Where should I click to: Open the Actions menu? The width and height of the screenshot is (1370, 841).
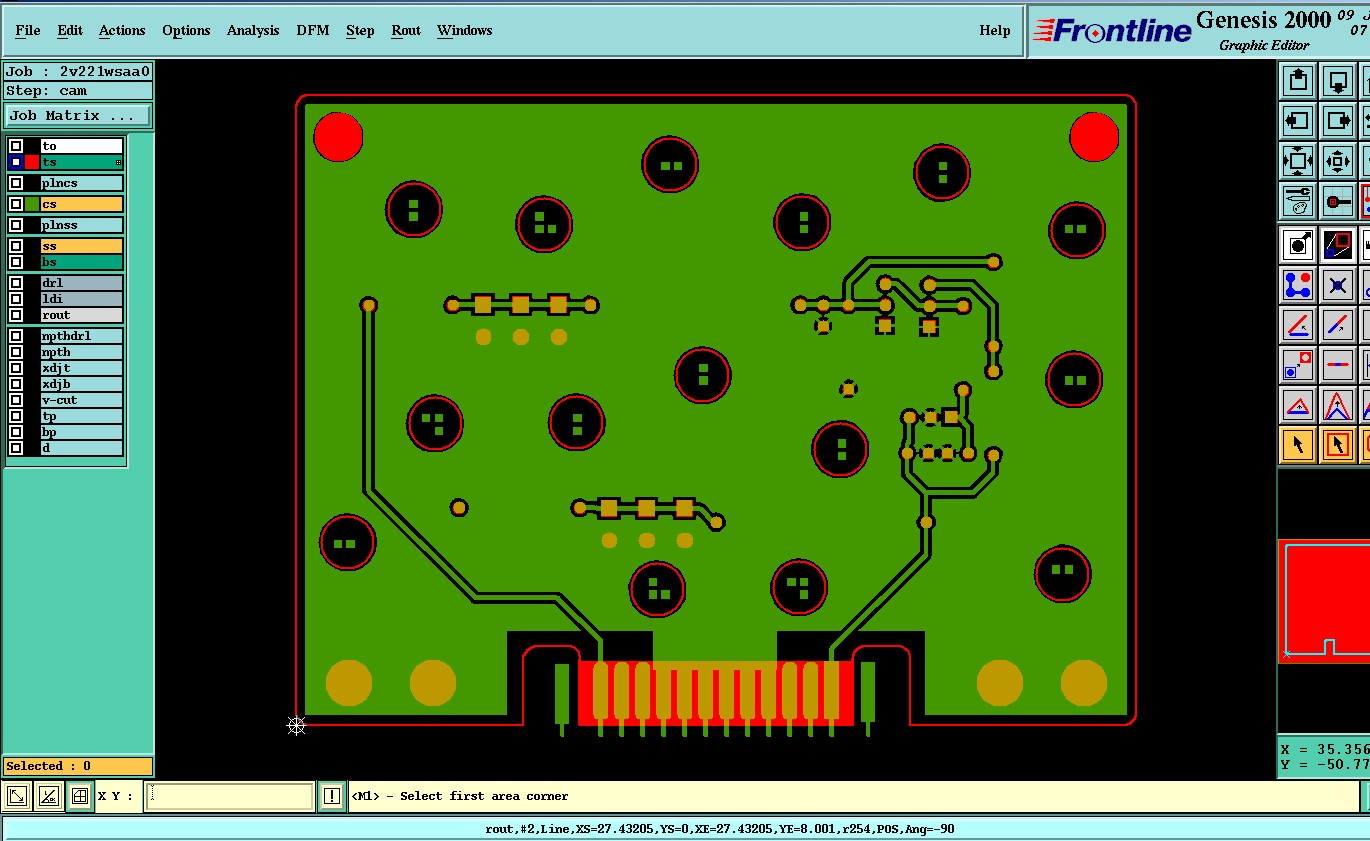tap(122, 30)
